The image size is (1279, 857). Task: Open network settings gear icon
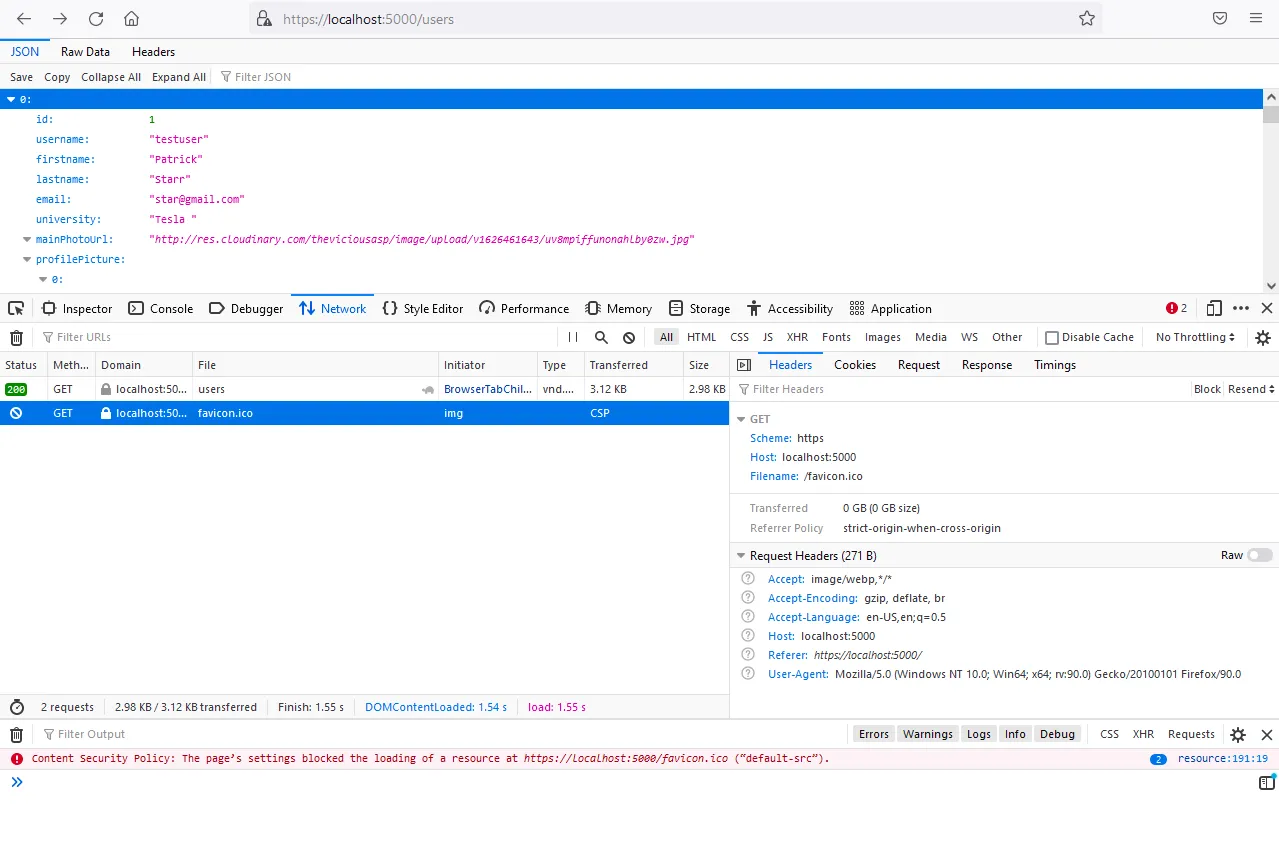1263,338
